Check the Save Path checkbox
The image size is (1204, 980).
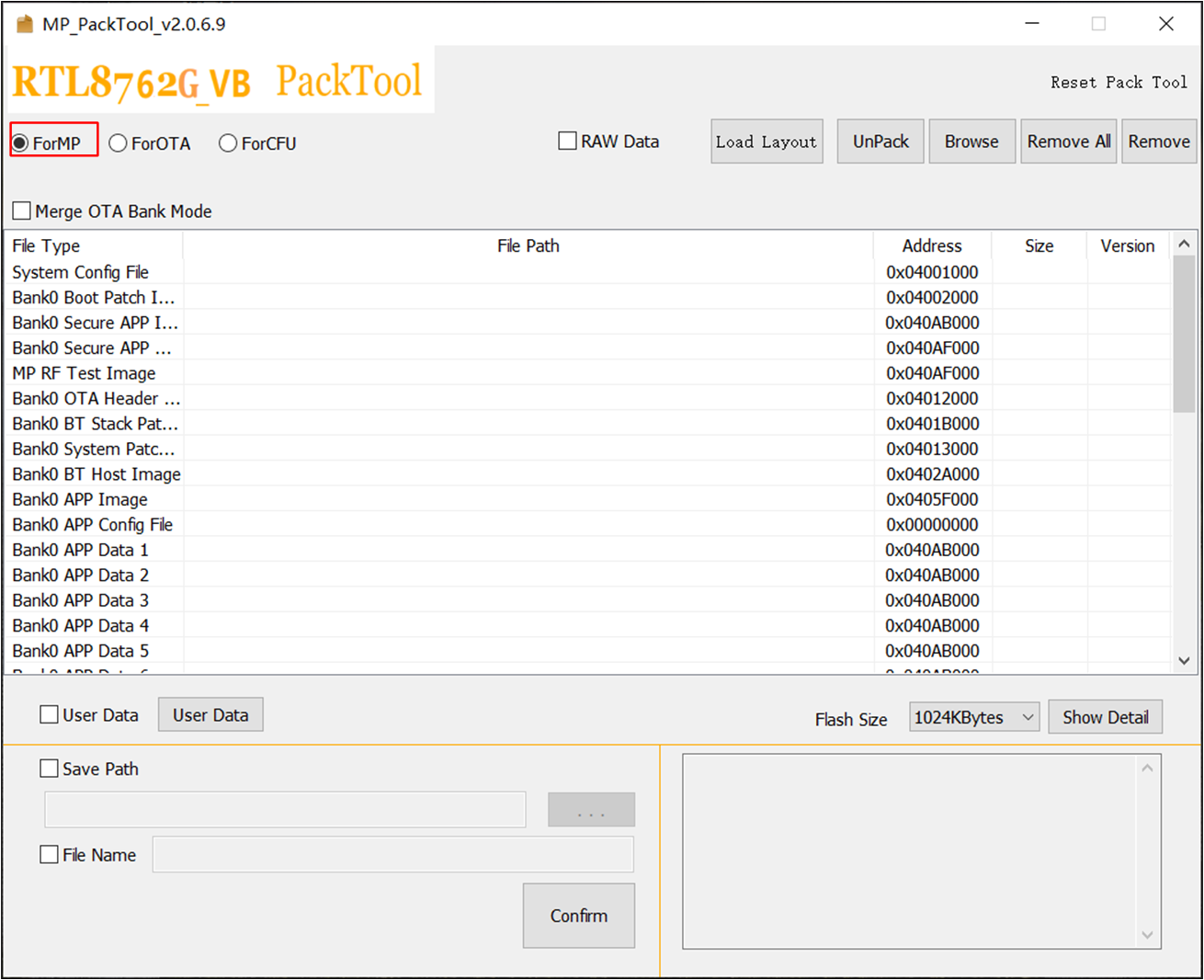click(x=50, y=769)
